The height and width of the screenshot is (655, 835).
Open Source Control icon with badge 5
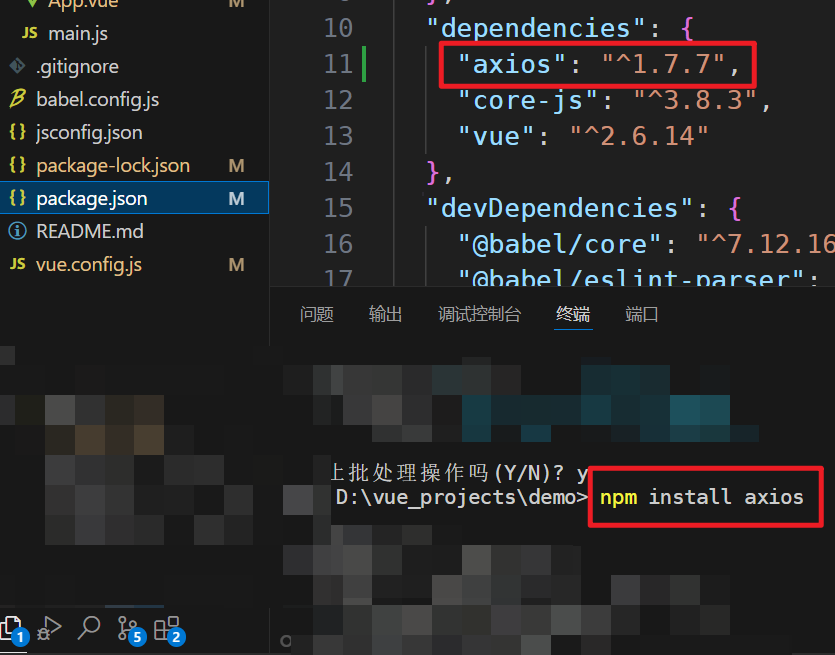(130, 630)
